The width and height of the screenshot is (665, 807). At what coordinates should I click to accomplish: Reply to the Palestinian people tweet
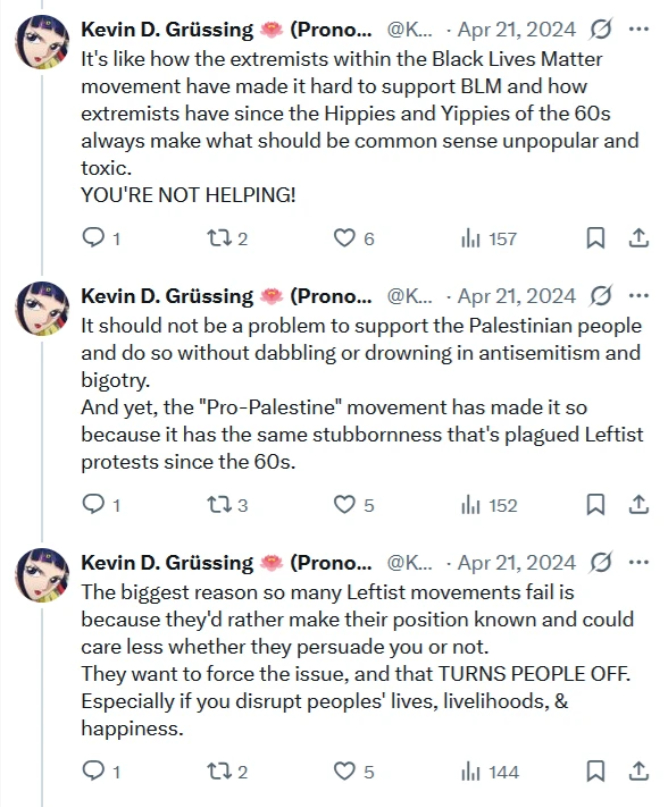tap(93, 505)
